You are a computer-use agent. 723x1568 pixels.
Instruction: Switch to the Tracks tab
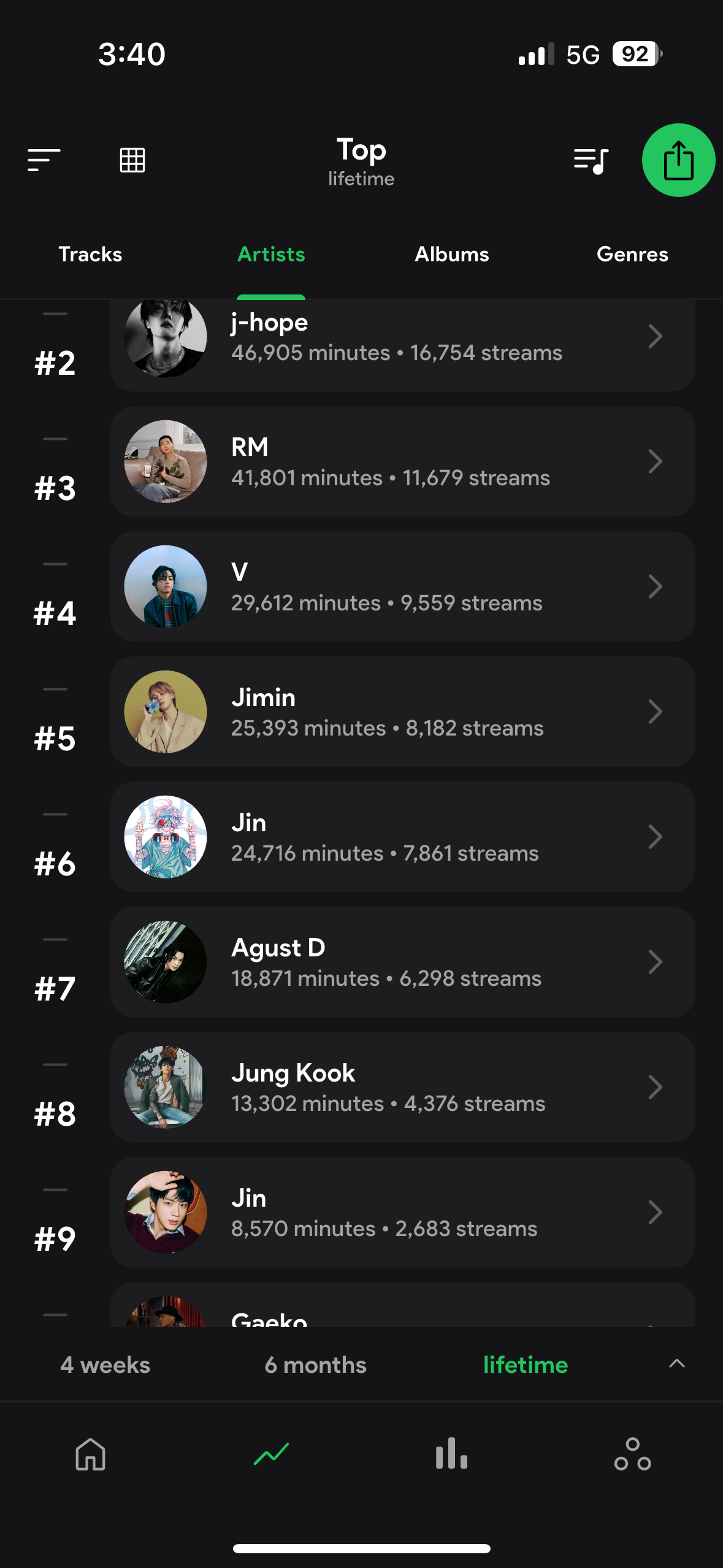pos(90,254)
